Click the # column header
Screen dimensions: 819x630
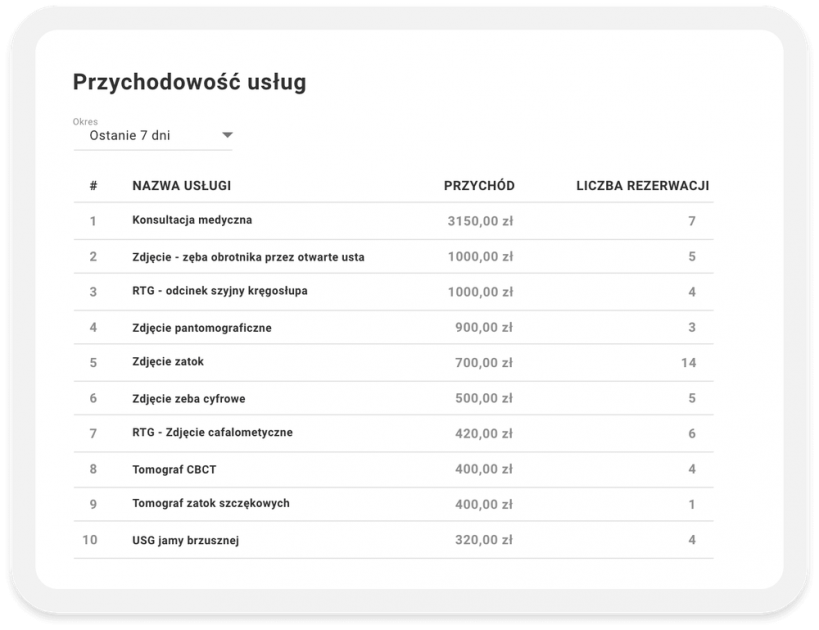point(93,185)
